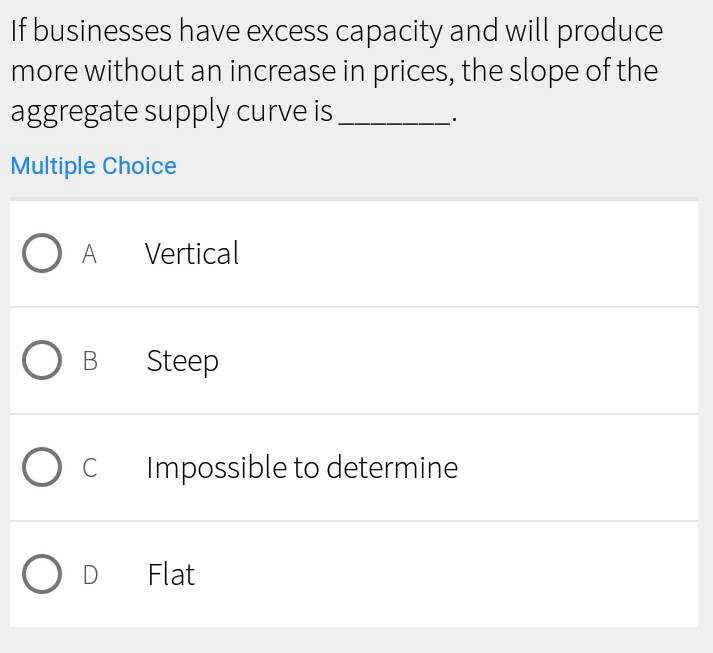Click the letter label B

[90, 361]
